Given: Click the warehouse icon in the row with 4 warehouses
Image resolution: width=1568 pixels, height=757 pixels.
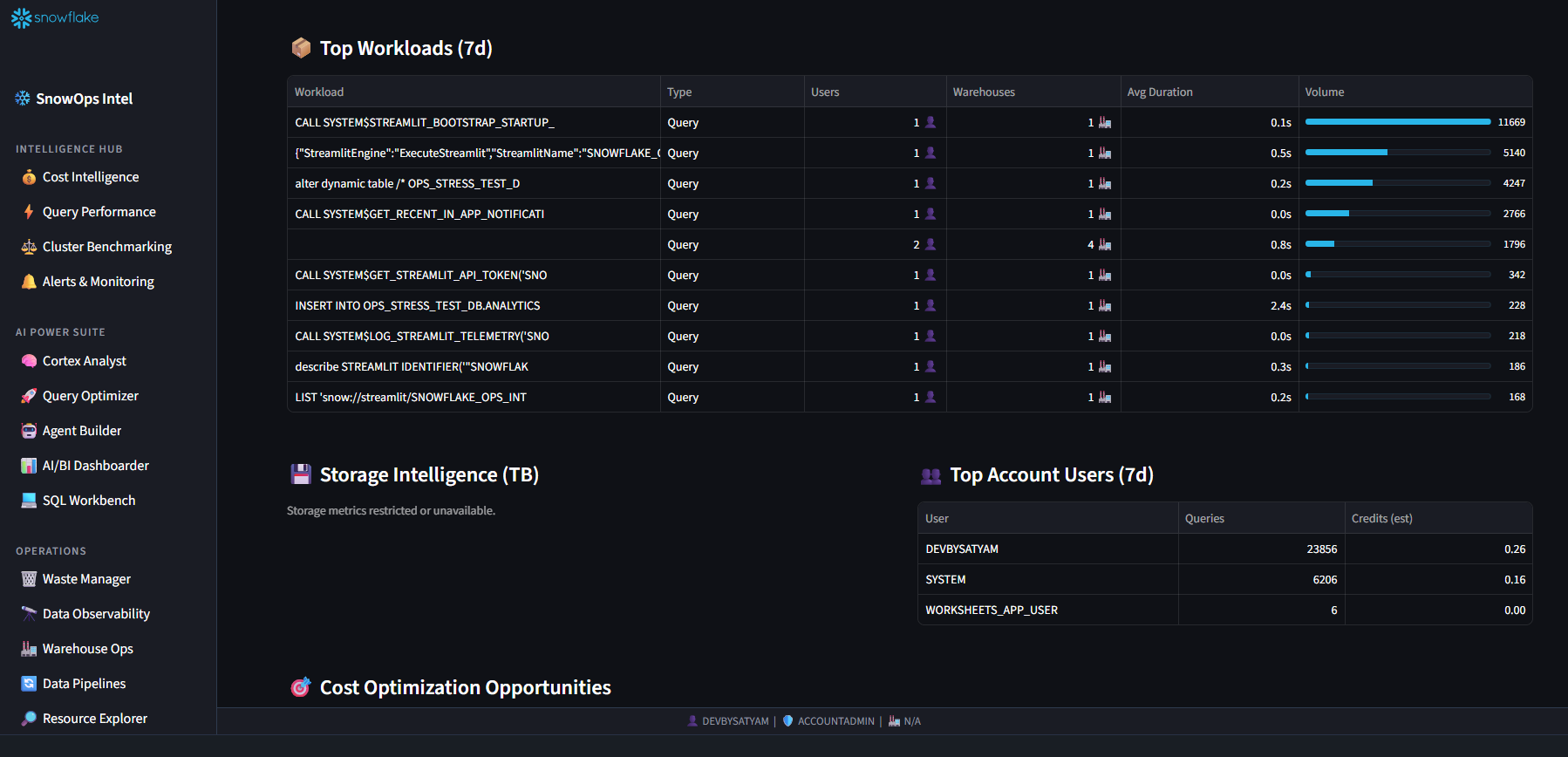Looking at the screenshot, I should [x=1105, y=244].
